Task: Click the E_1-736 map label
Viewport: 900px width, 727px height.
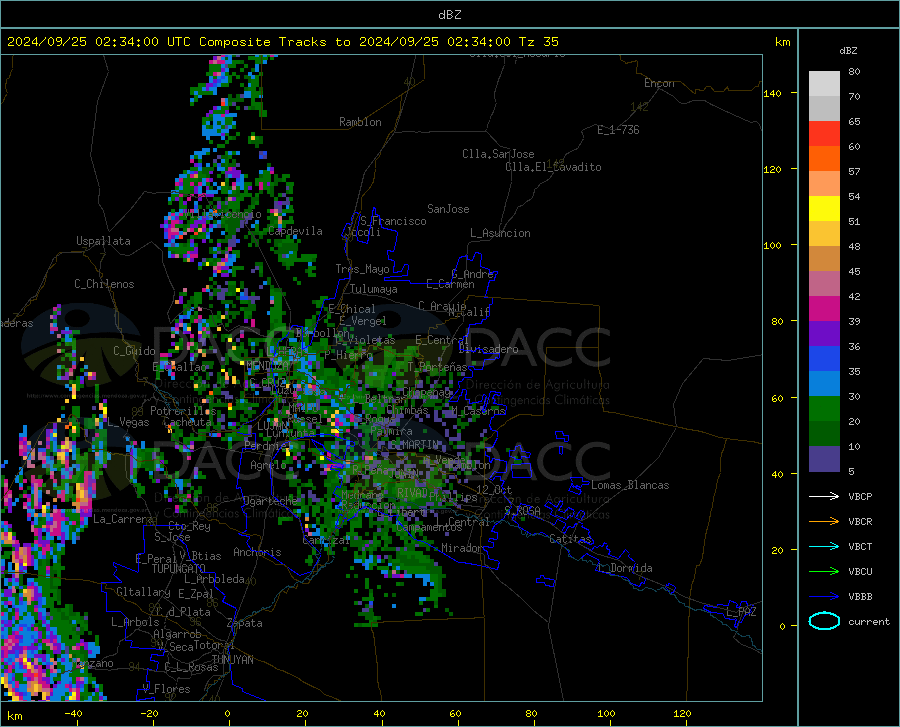Action: point(618,130)
